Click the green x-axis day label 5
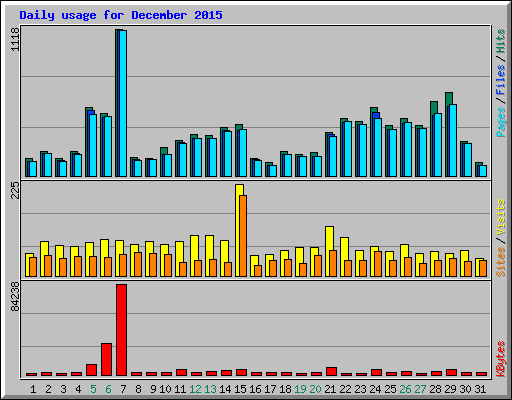Screen dimensions: 512x400 93,389
